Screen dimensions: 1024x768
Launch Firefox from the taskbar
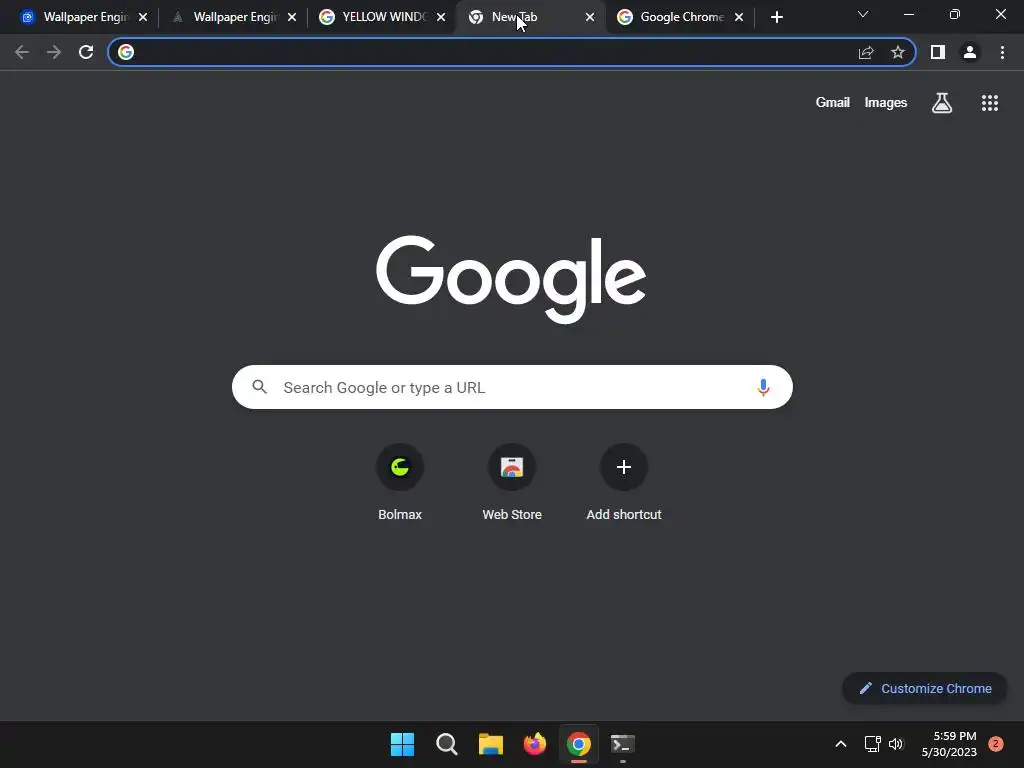535,744
